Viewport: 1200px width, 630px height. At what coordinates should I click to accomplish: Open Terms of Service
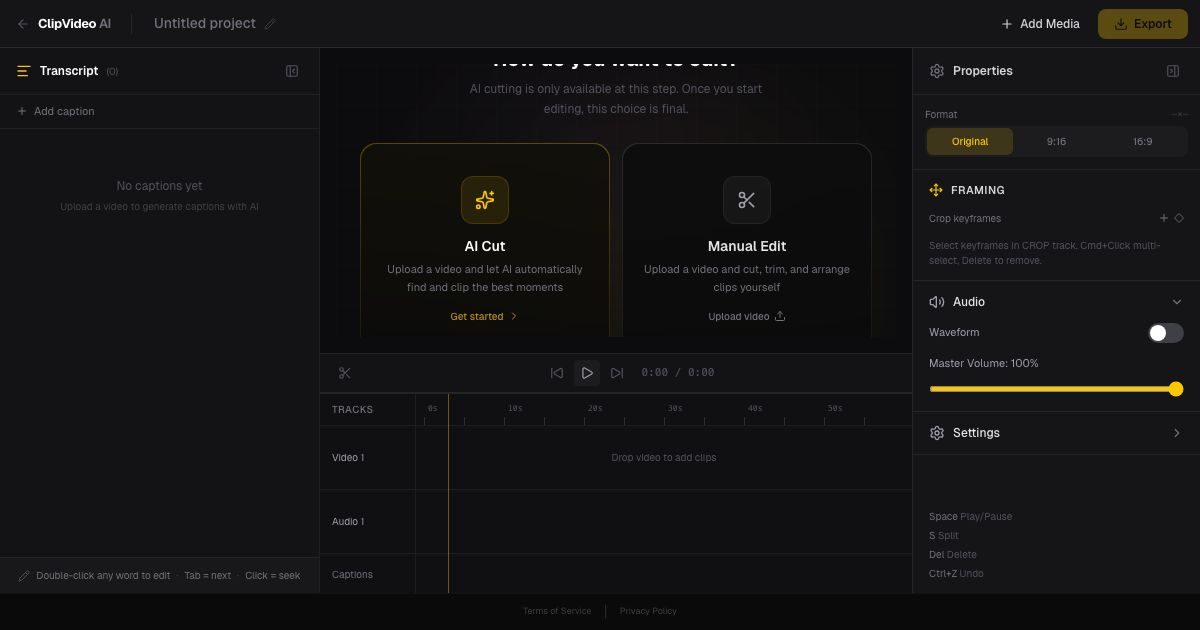point(557,611)
